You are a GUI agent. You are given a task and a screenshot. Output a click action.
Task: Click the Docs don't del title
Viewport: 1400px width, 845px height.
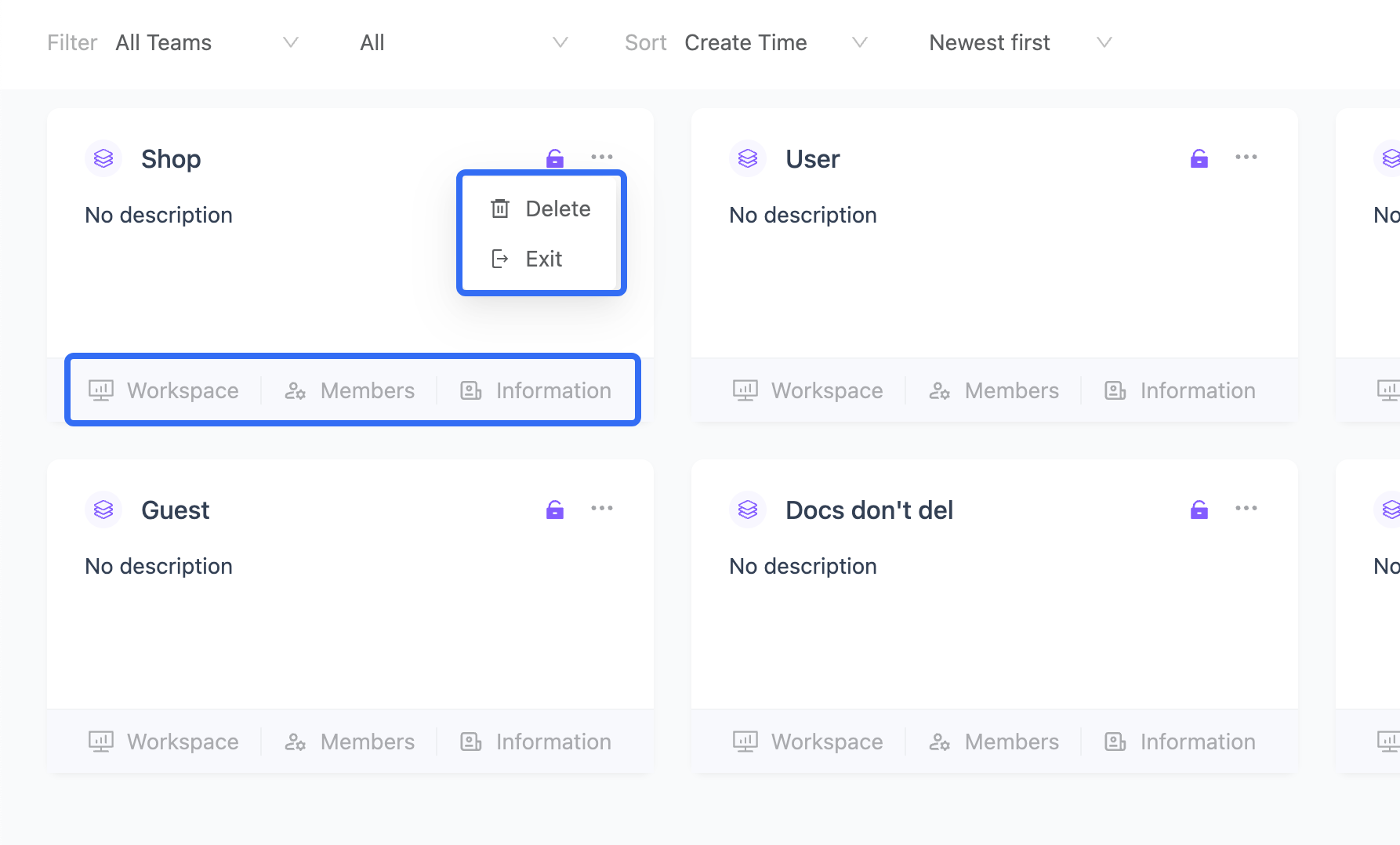click(x=869, y=510)
